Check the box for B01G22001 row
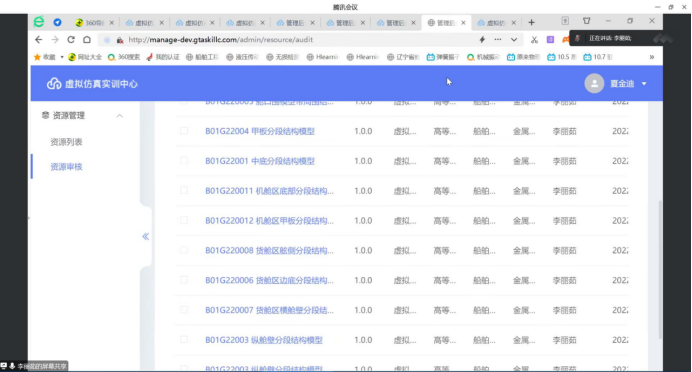The height and width of the screenshot is (372, 692). pos(184,161)
